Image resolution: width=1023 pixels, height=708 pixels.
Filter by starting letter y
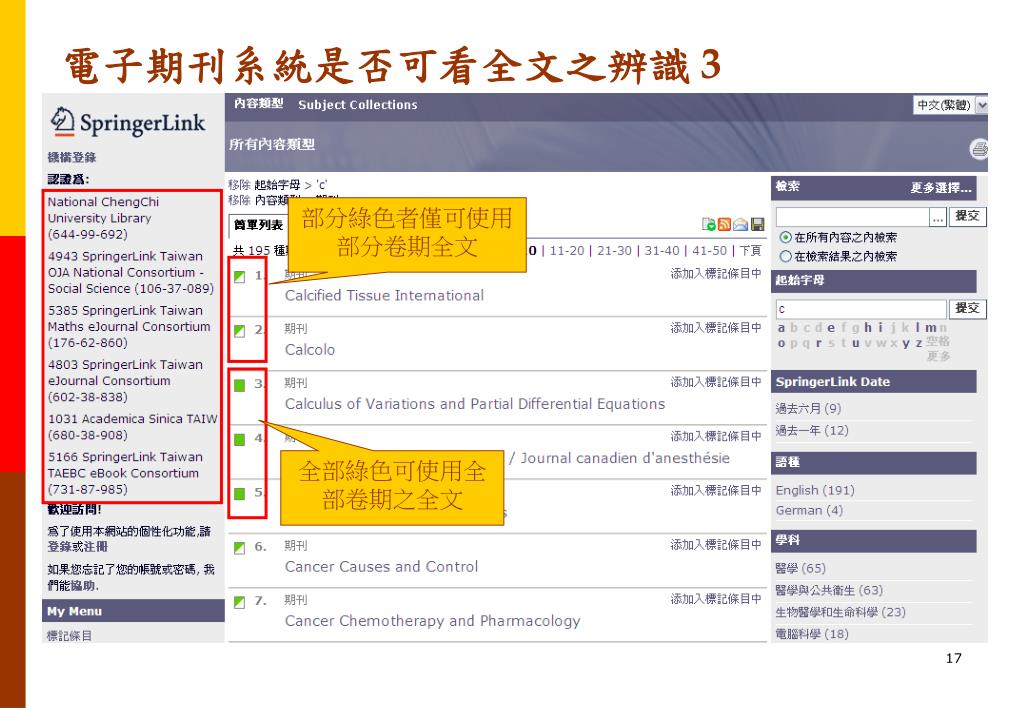coord(906,343)
